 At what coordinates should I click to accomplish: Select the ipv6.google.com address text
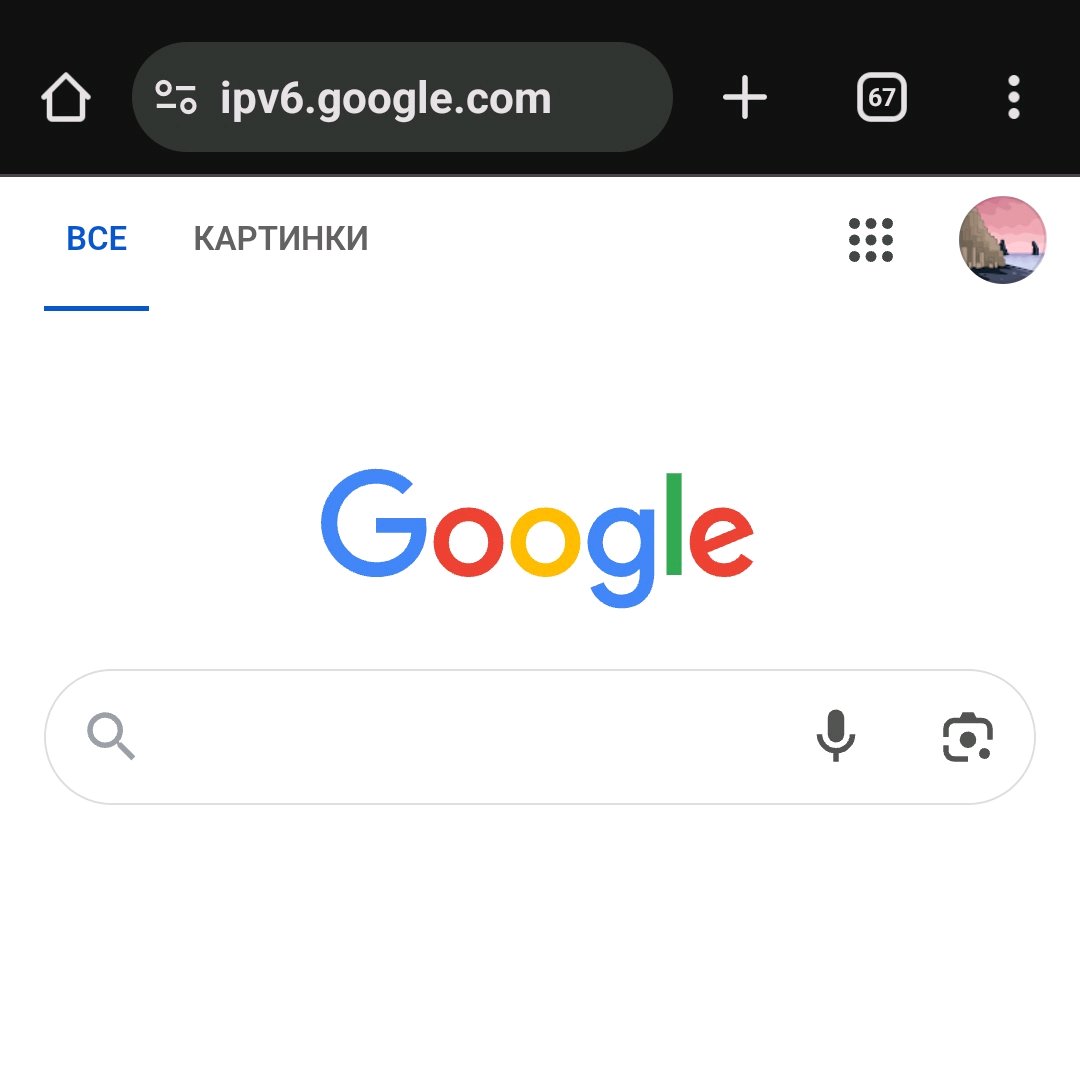coord(386,98)
